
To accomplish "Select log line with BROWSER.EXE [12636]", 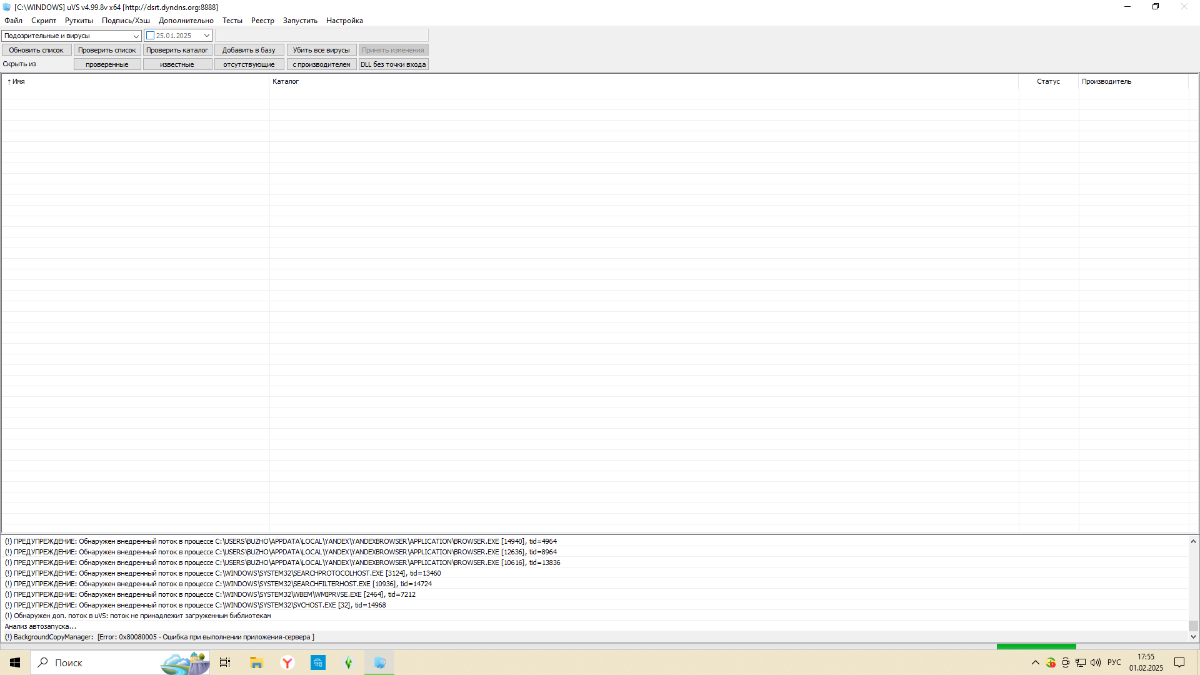I will pos(594,552).
